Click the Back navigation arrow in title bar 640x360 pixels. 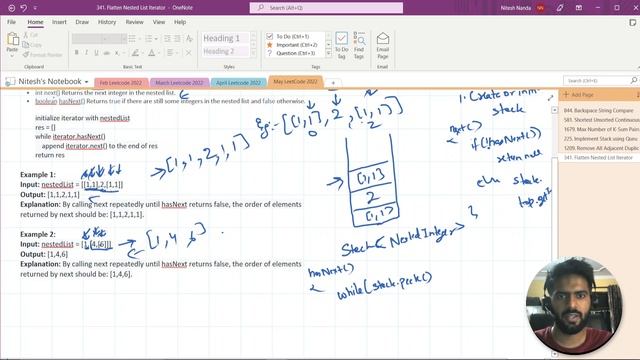[11, 8]
